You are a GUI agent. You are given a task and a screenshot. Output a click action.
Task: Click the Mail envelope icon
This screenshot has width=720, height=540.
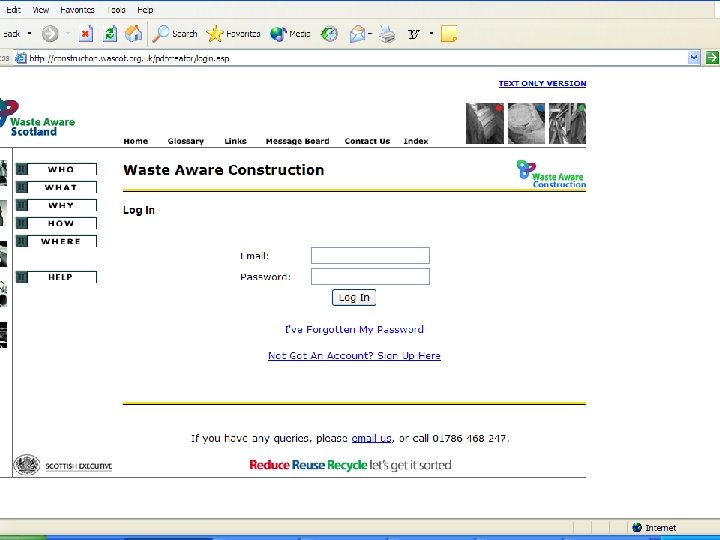357,34
